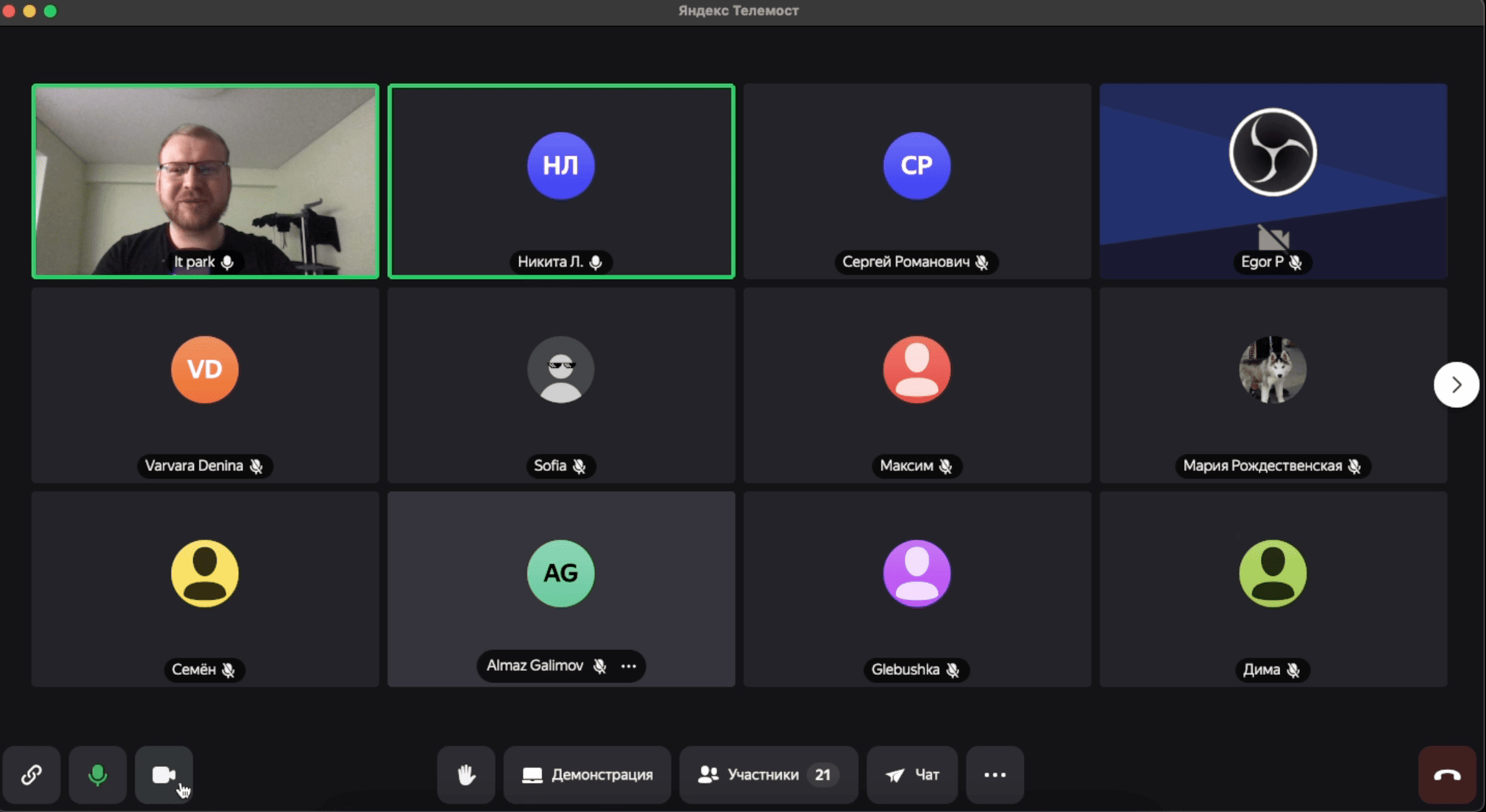
Task: Click the participant count badge 21
Action: point(822,775)
